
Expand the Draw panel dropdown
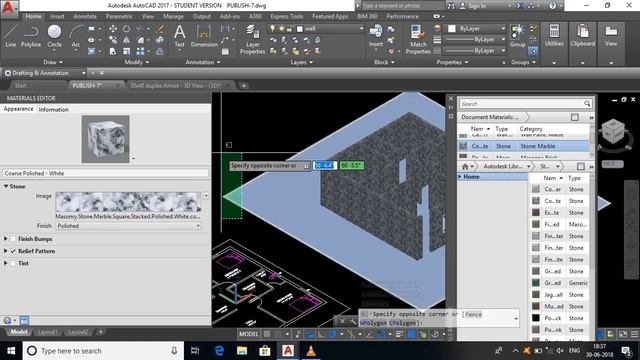pos(53,62)
